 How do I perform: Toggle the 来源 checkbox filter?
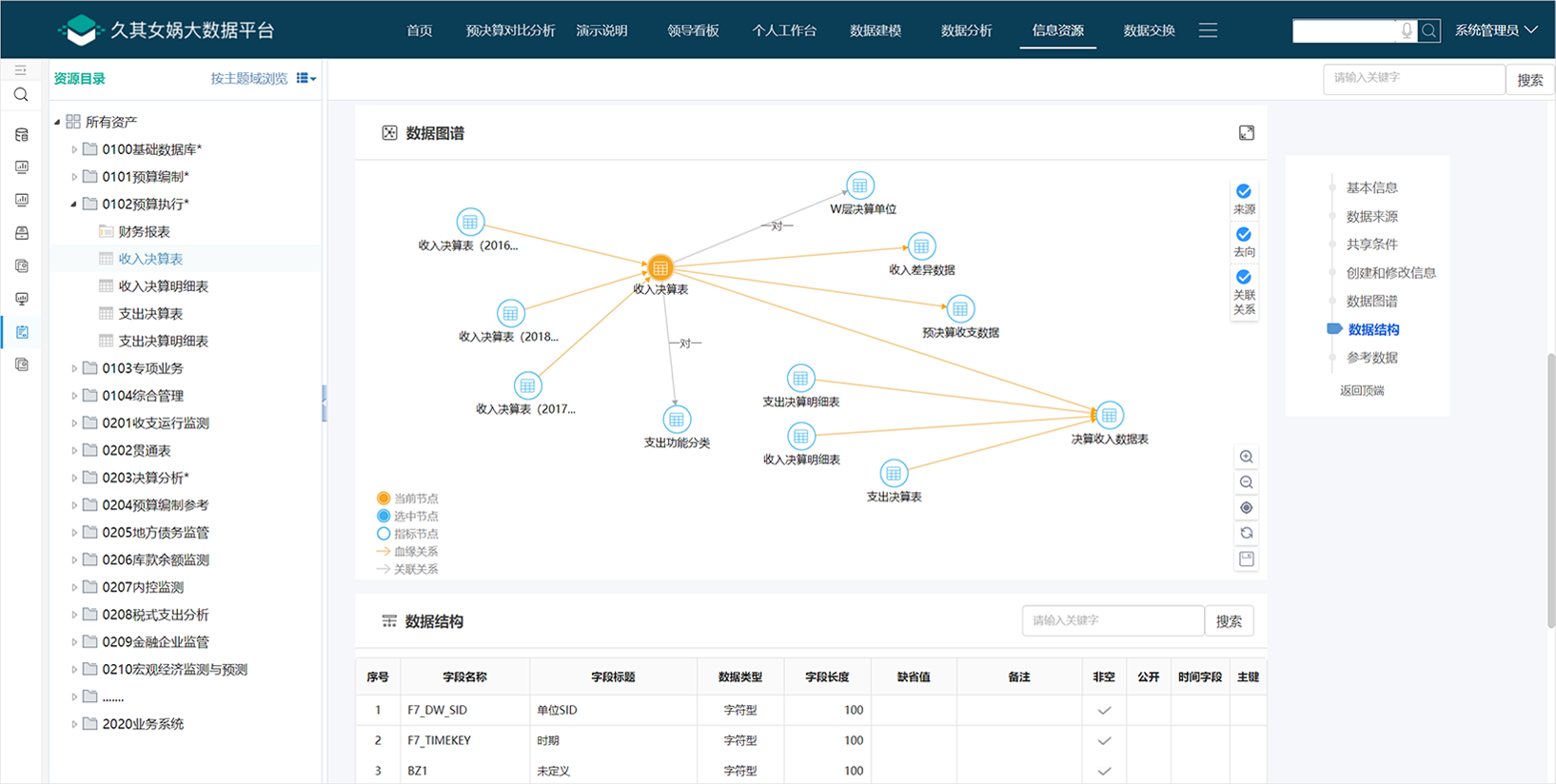[1243, 191]
